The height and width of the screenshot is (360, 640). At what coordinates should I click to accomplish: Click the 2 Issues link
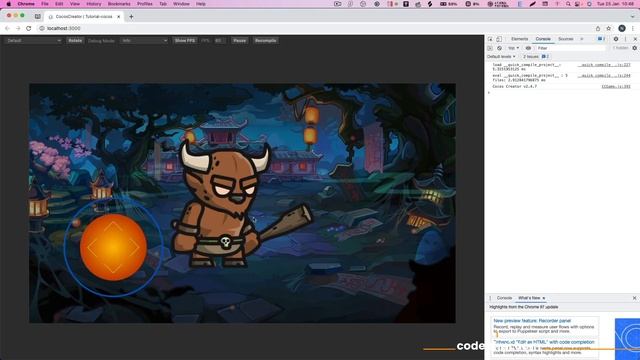536,56
